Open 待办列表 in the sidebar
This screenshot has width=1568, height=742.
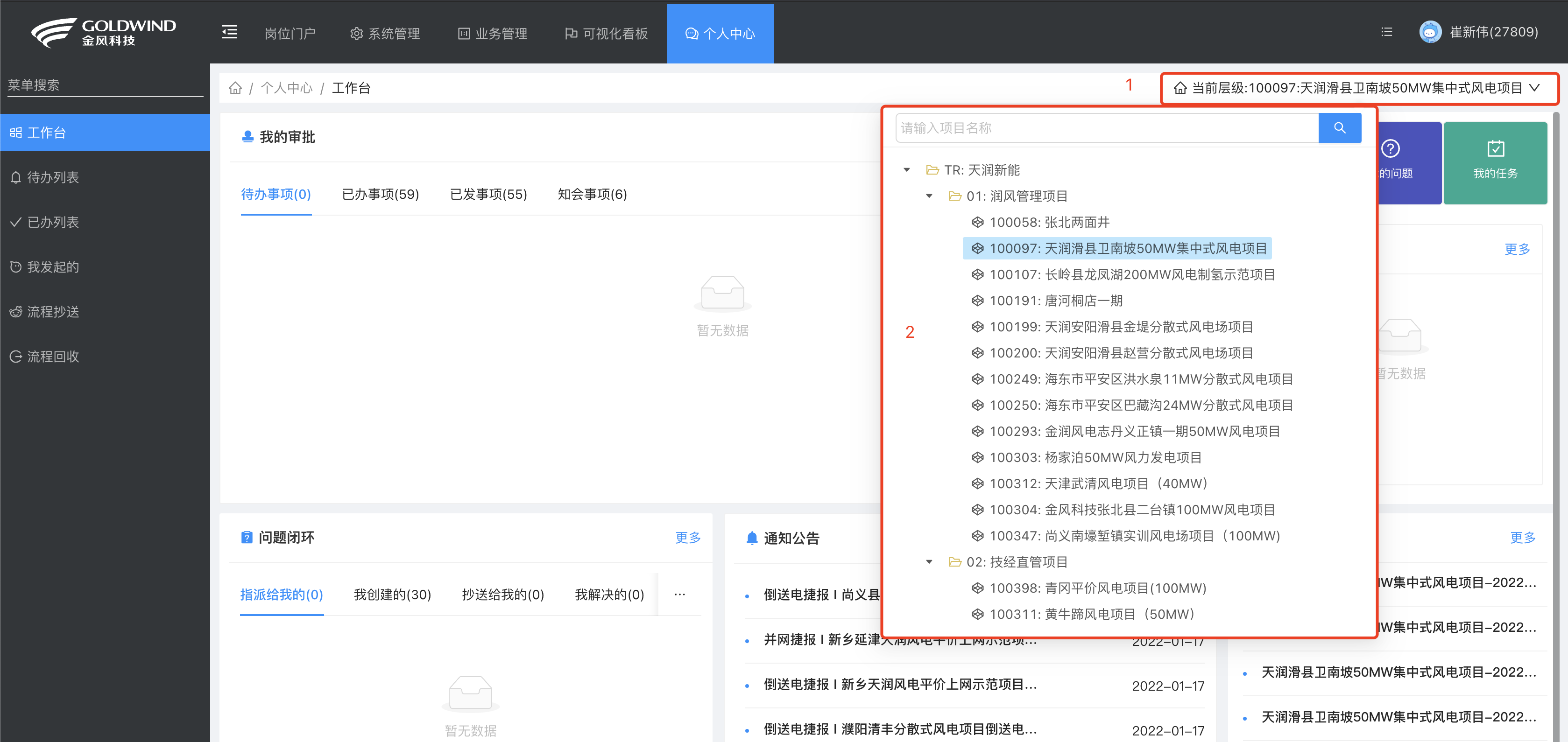click(x=105, y=177)
